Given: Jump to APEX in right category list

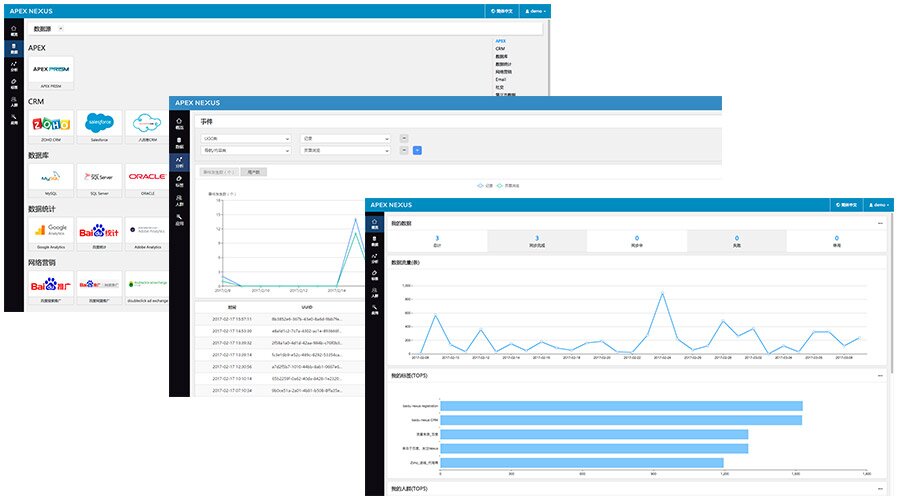Looking at the screenshot, I should pos(501,41).
